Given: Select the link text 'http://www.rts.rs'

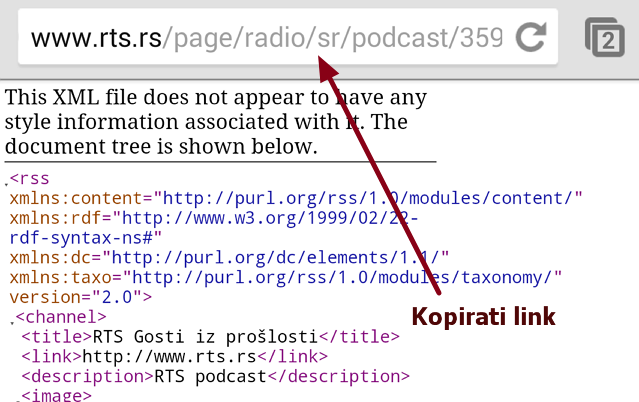Looking at the screenshot, I should (x=169, y=357).
